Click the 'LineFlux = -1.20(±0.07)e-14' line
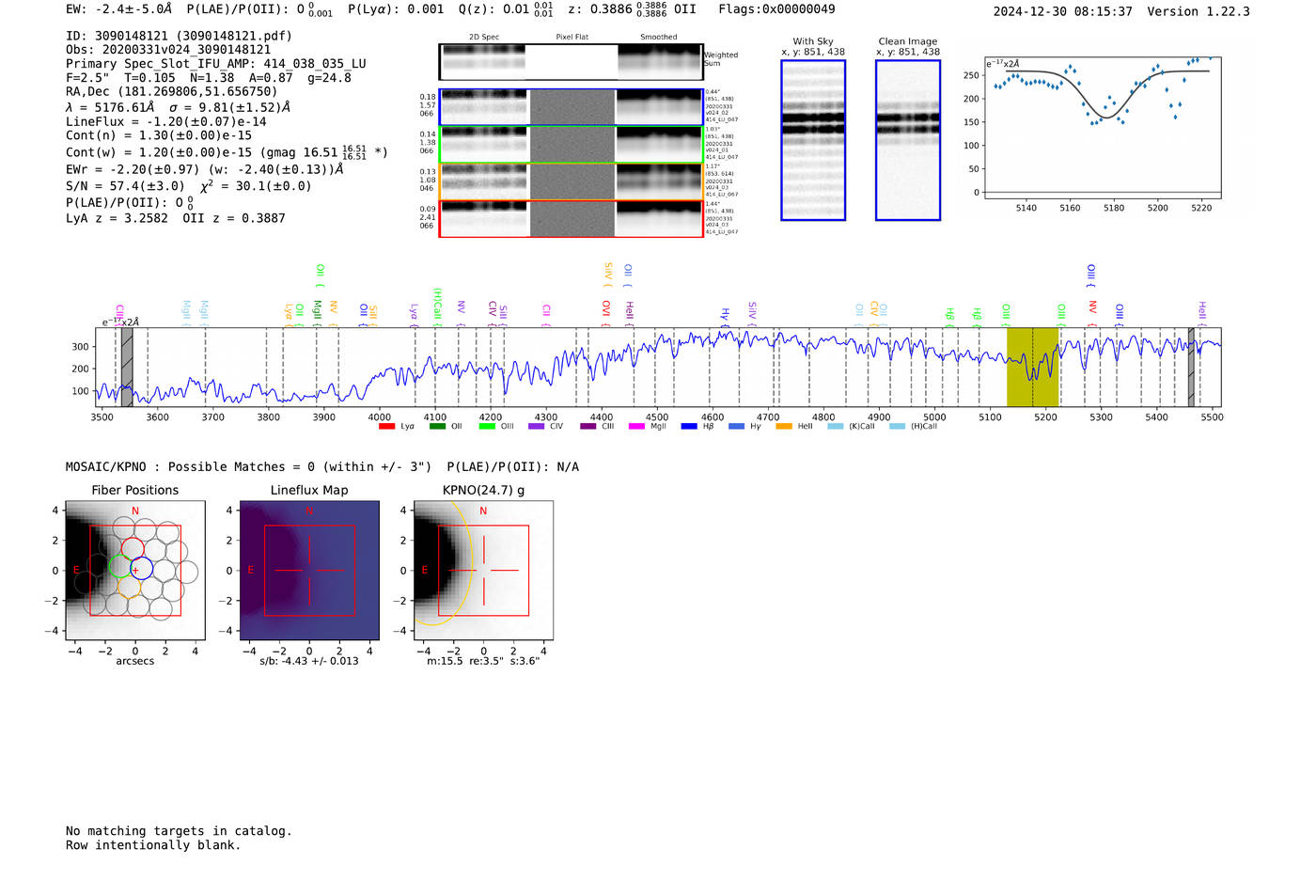1316x896 pixels. pos(166,122)
